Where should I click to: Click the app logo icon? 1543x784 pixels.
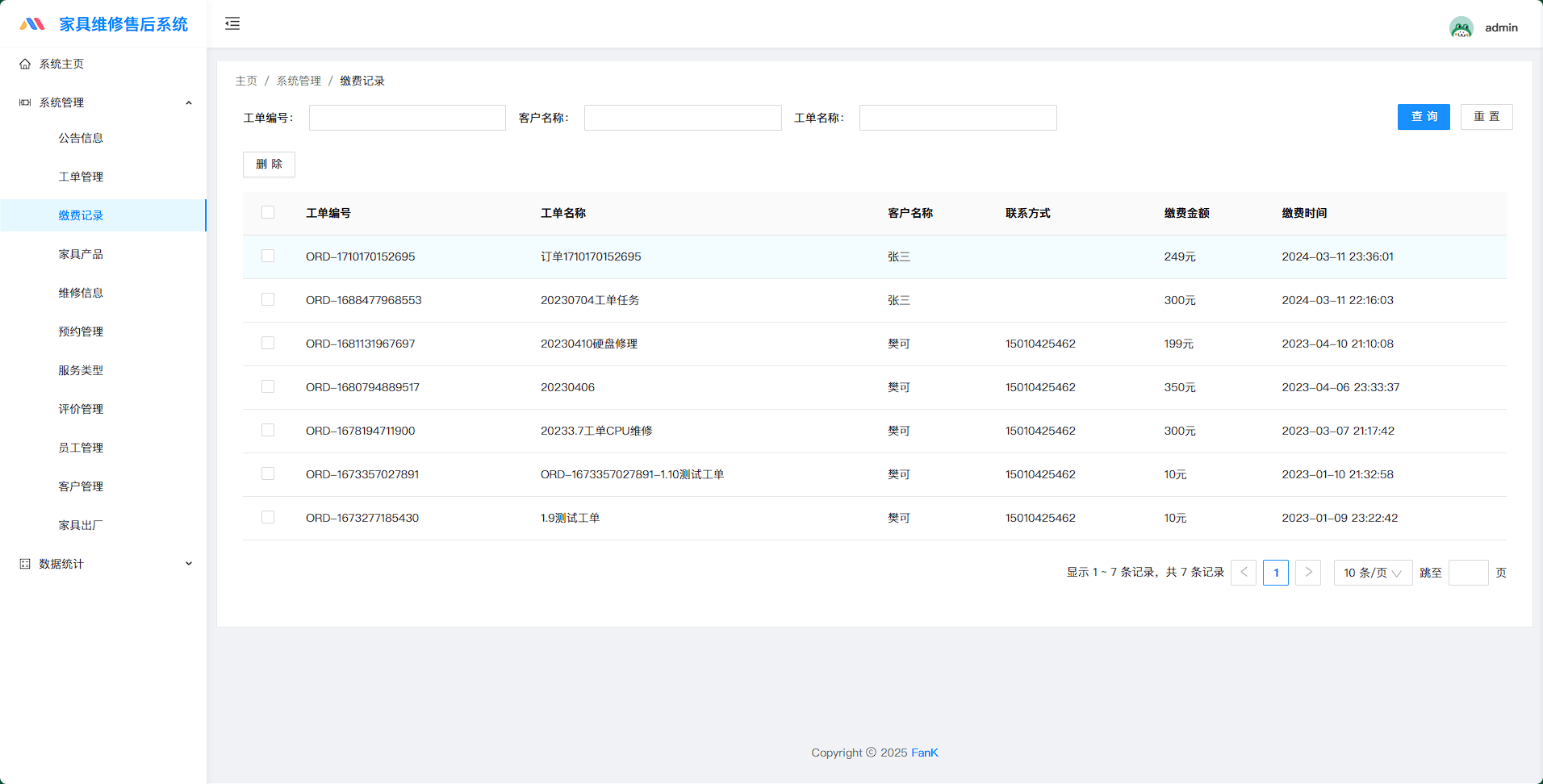(32, 24)
